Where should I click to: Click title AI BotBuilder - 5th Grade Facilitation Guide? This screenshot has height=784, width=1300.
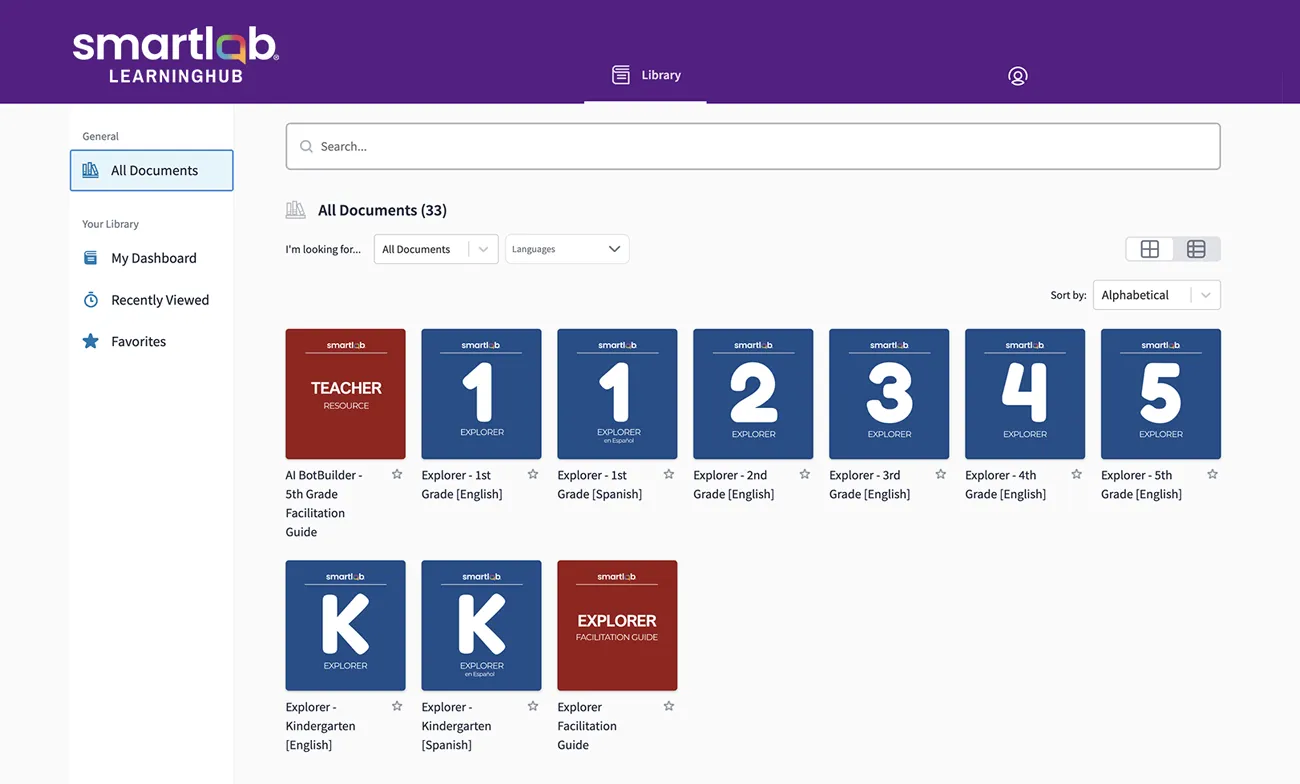tap(324, 503)
